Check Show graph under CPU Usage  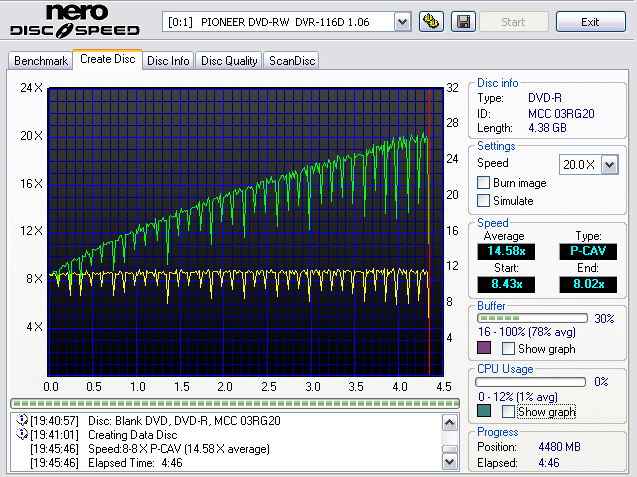point(509,412)
